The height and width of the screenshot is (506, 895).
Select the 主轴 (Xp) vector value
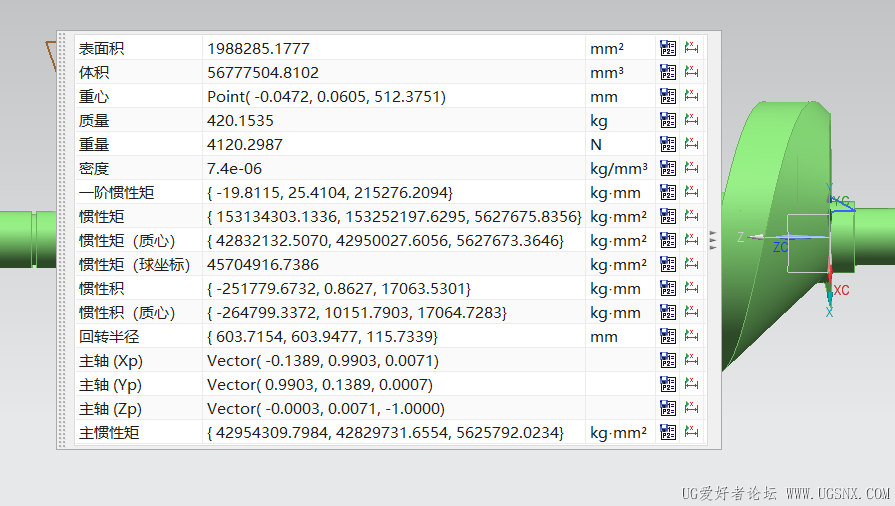tap(322, 361)
